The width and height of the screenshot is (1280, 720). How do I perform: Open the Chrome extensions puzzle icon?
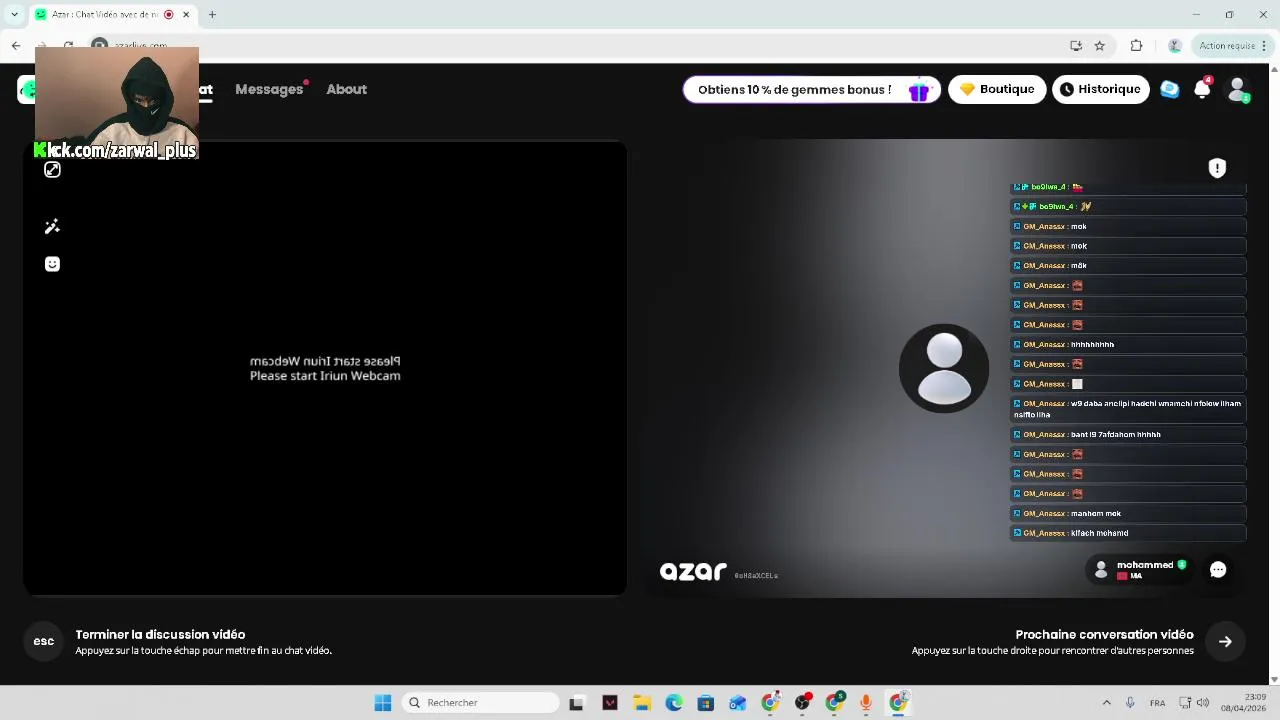(1136, 45)
